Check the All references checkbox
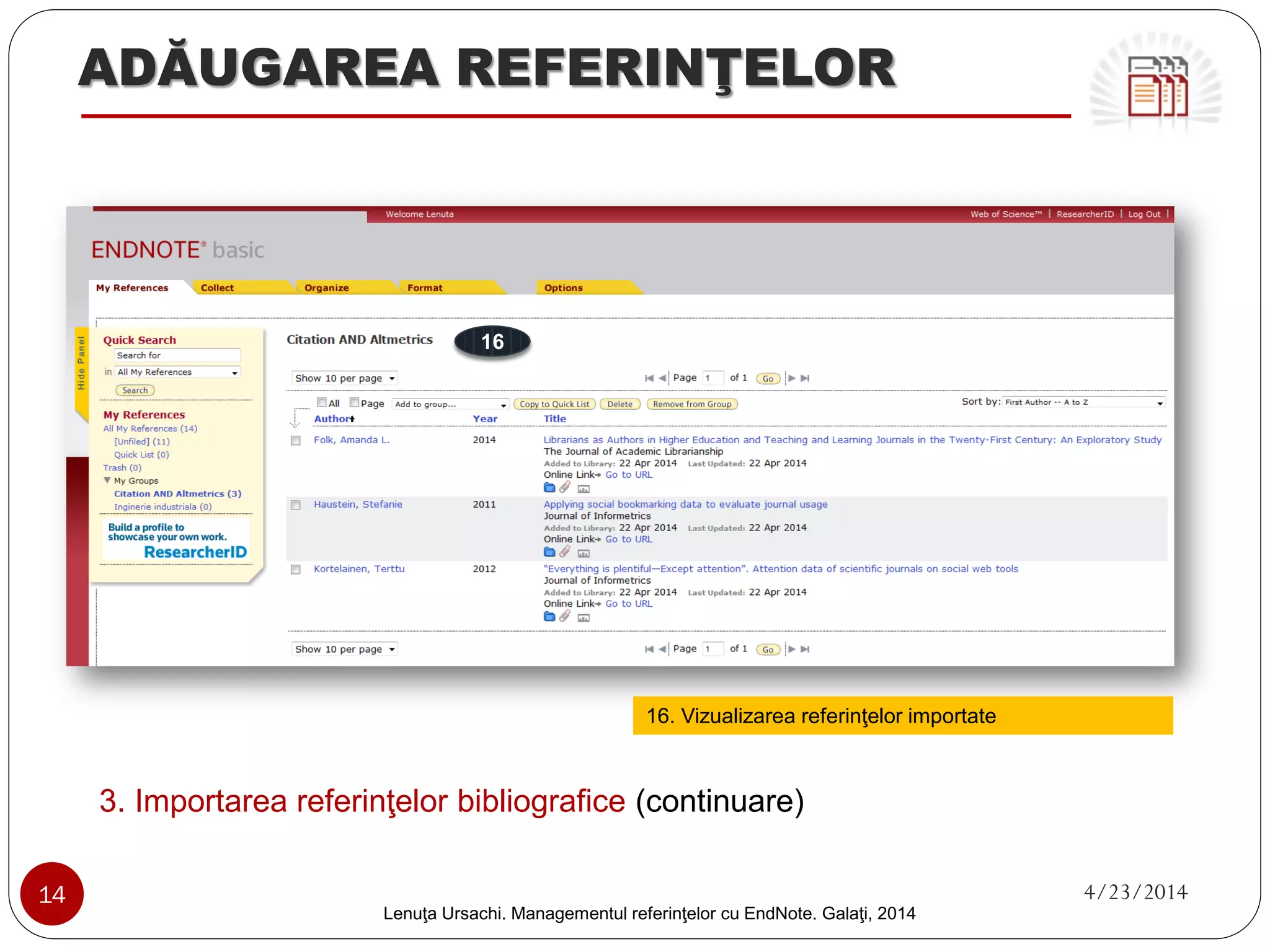Screen dimensions: 1270x952 [321, 402]
